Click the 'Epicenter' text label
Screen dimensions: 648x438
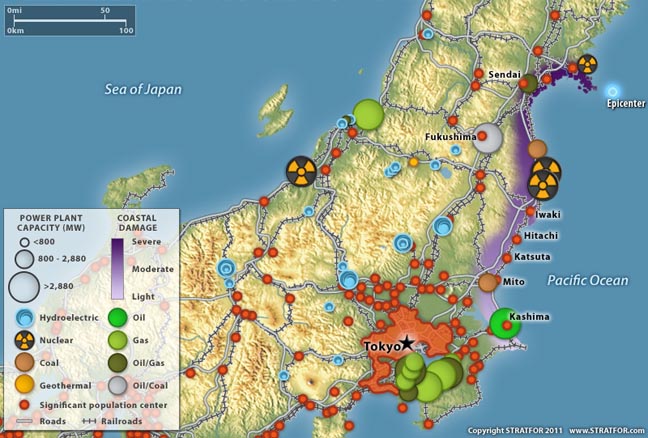(x=626, y=103)
